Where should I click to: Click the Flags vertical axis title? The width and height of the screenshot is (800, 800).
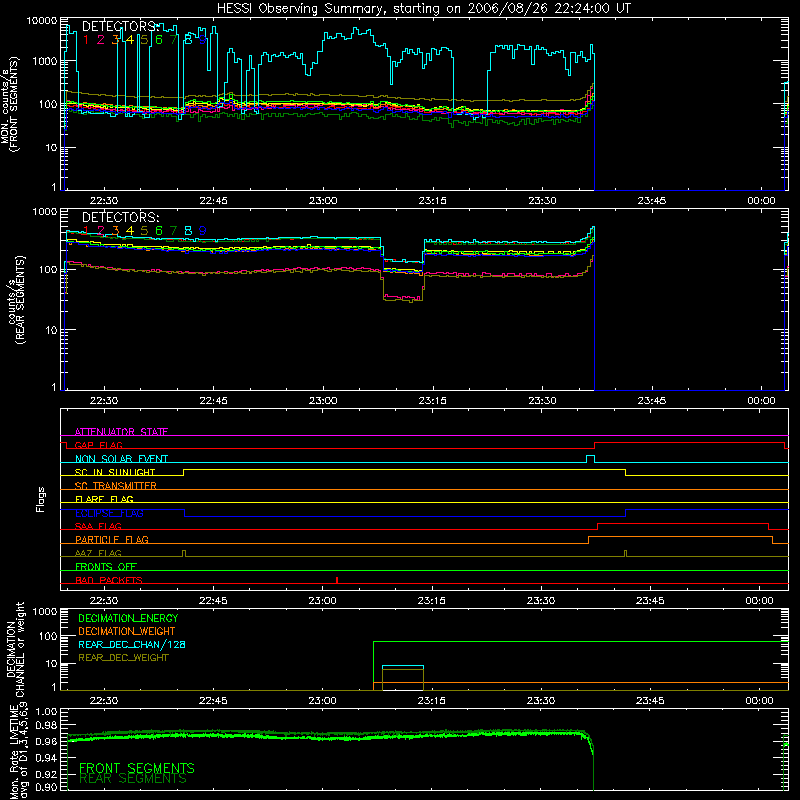coord(41,499)
